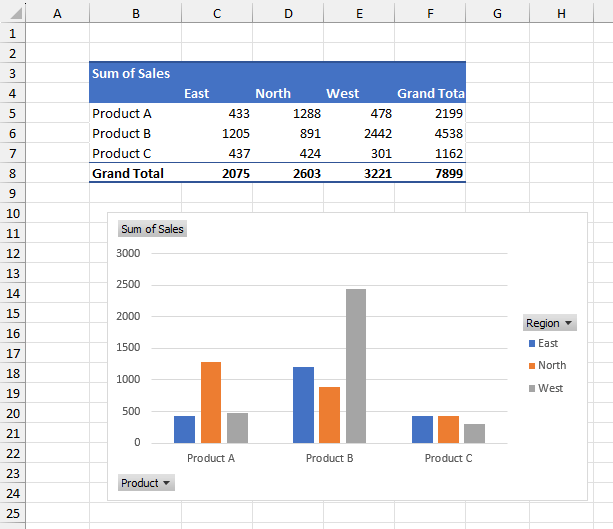Select the tall gray West bar for Product B
Viewport: 613px width, 529px height.
[356, 366]
